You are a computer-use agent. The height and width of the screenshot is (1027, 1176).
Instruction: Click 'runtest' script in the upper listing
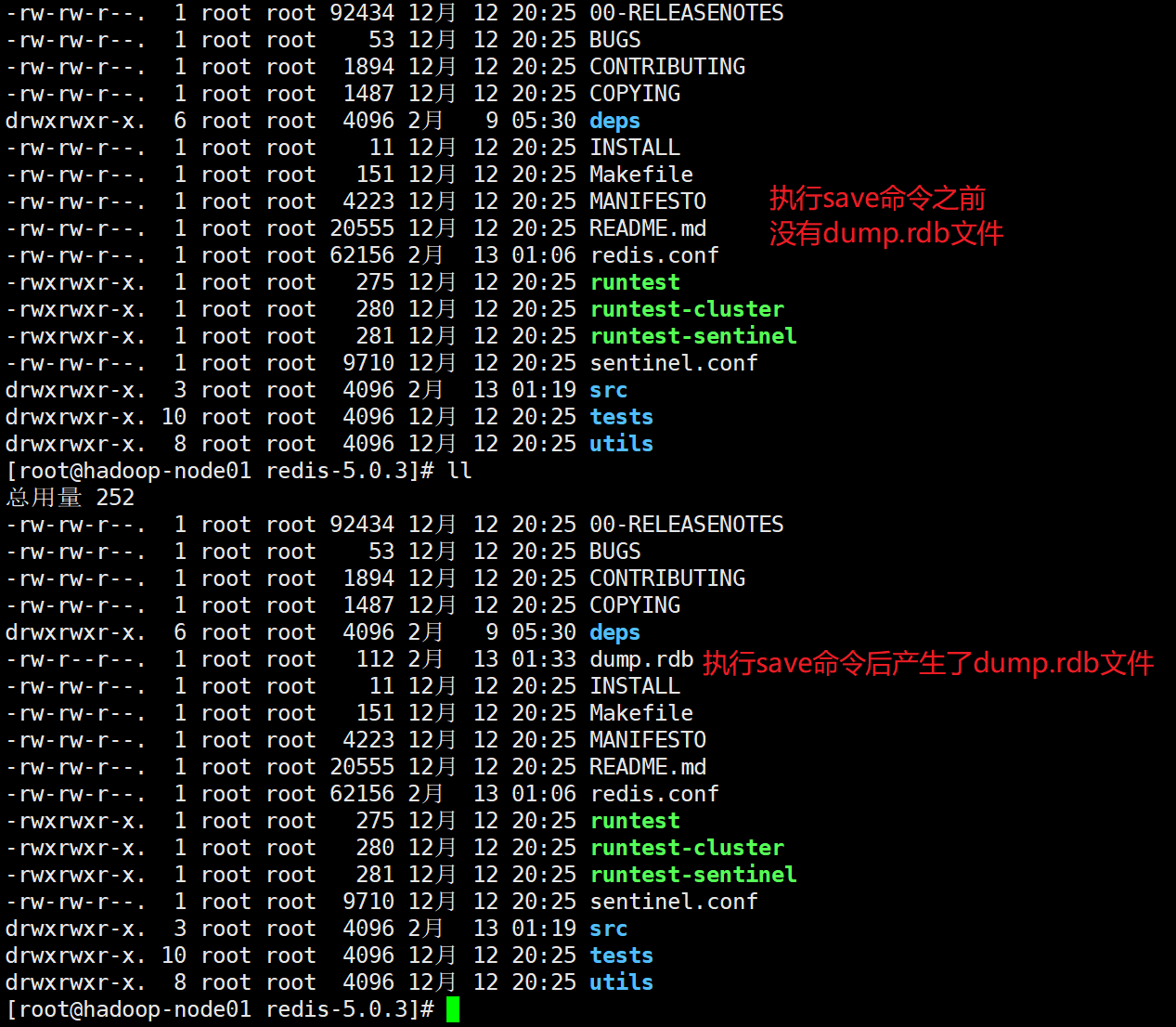point(635,282)
